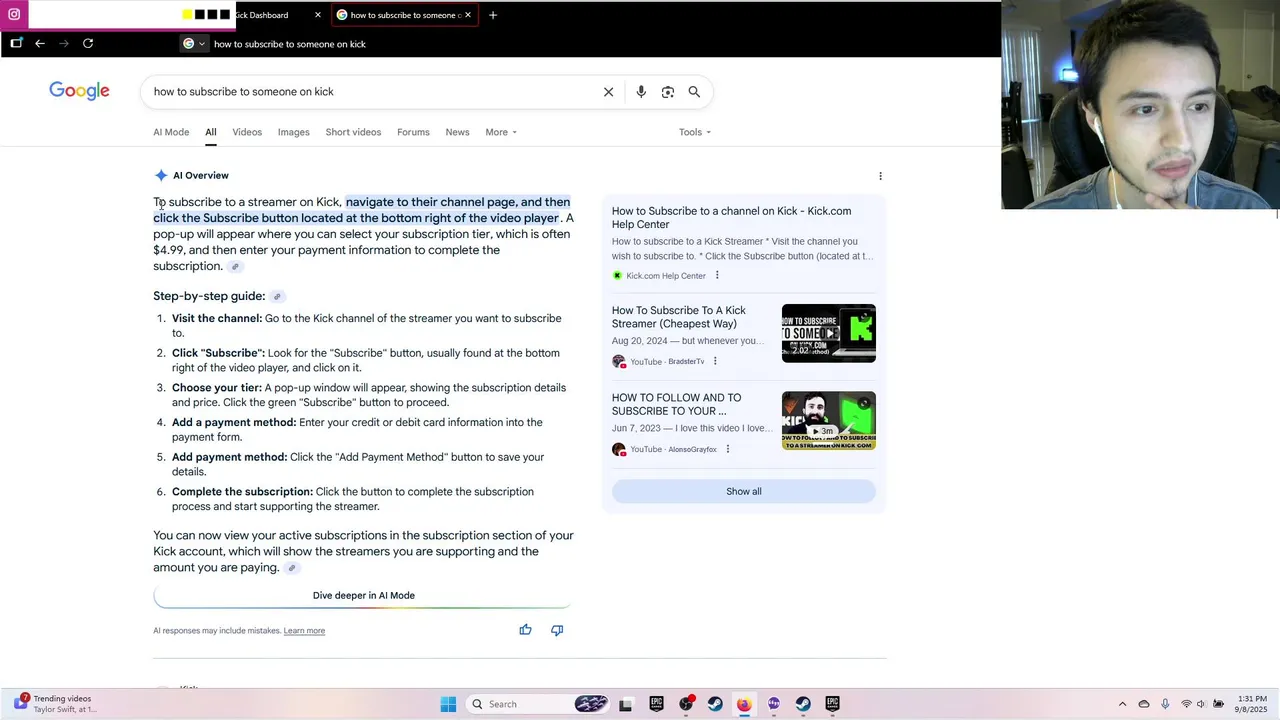Screen dimensions: 1280x720
Task: Click link icon beside Step-by-step guide
Action: (277, 297)
